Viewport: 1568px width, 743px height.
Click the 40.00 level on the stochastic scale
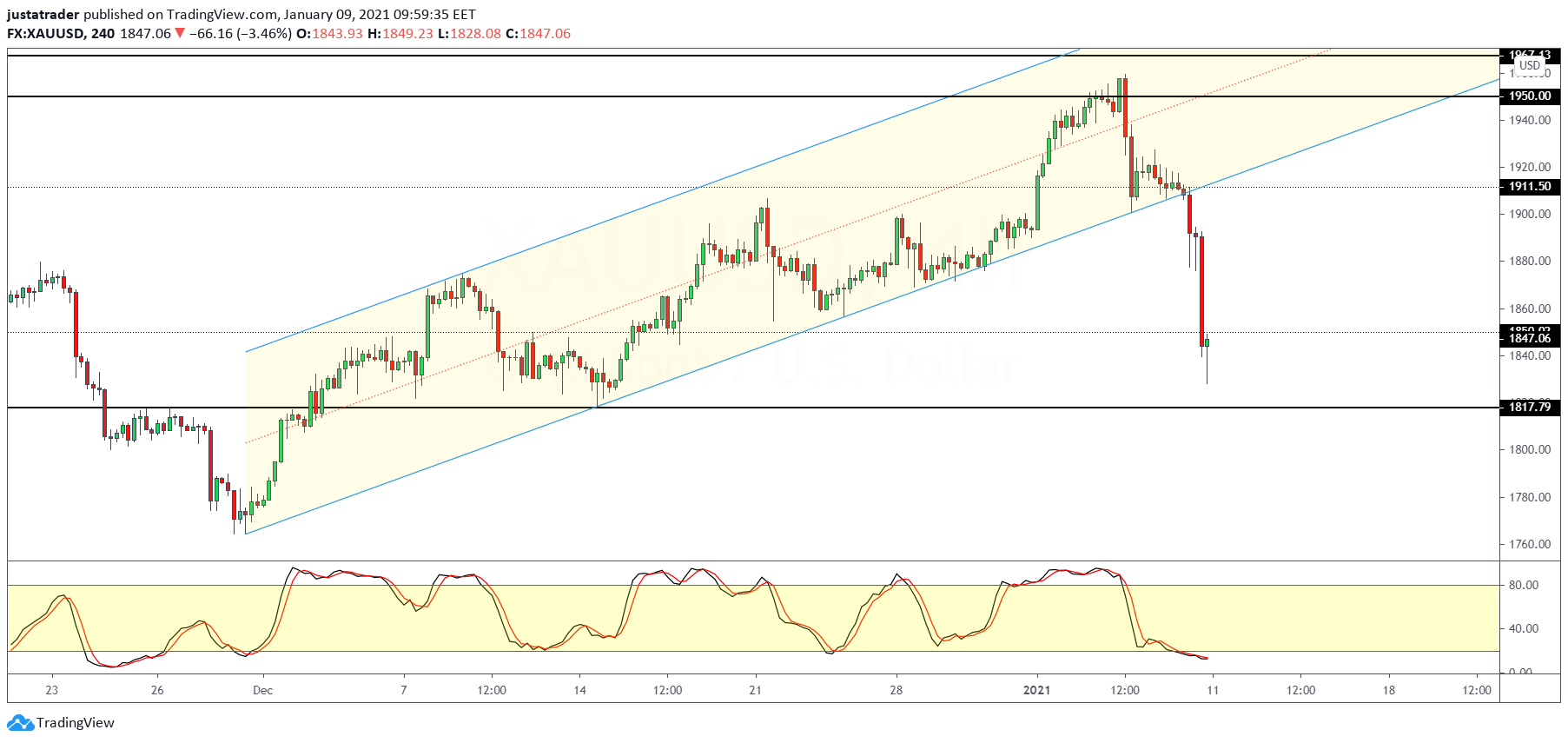tap(1524, 628)
